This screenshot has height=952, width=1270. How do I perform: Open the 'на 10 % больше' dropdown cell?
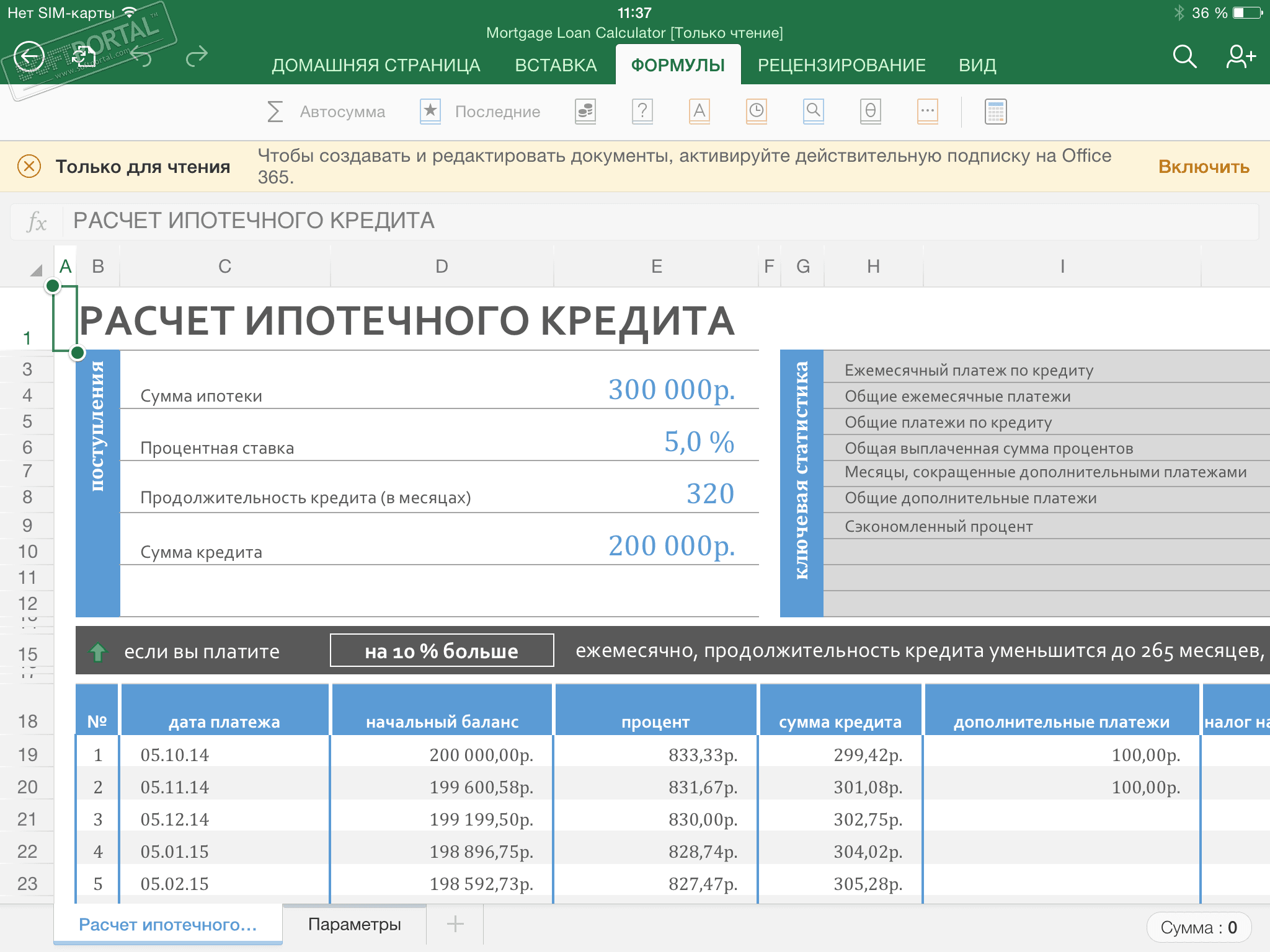pos(442,651)
